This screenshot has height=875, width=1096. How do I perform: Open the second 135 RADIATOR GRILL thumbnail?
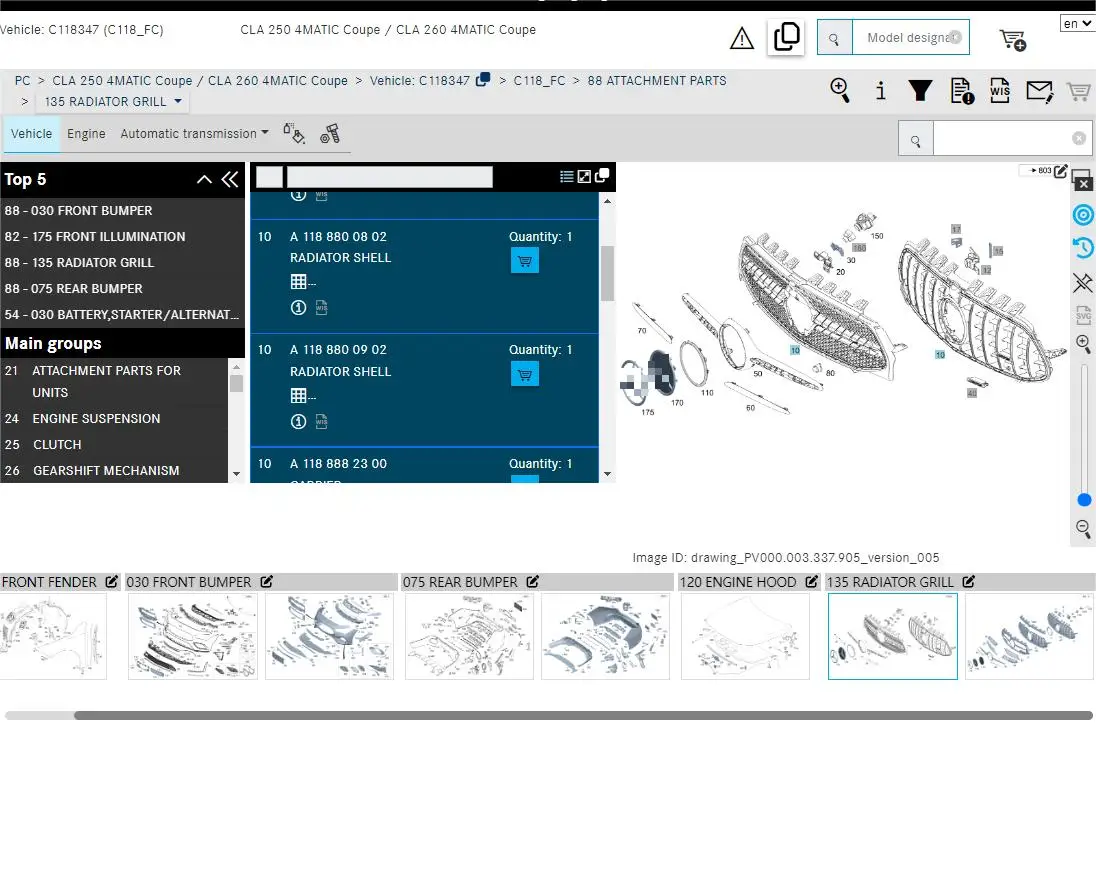1029,636
